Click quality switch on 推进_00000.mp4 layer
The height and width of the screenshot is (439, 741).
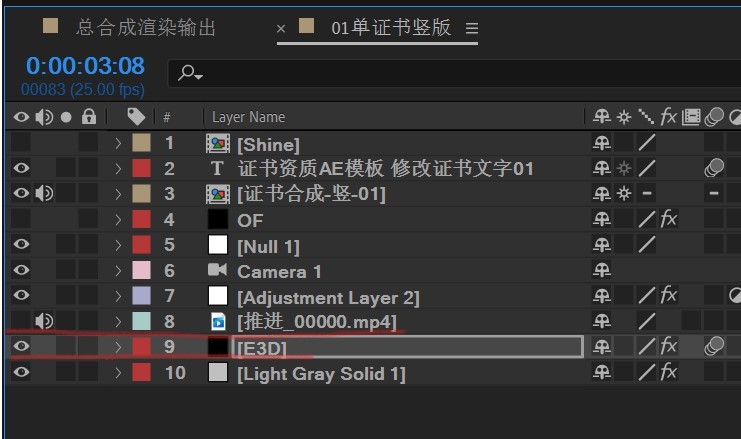(646, 321)
